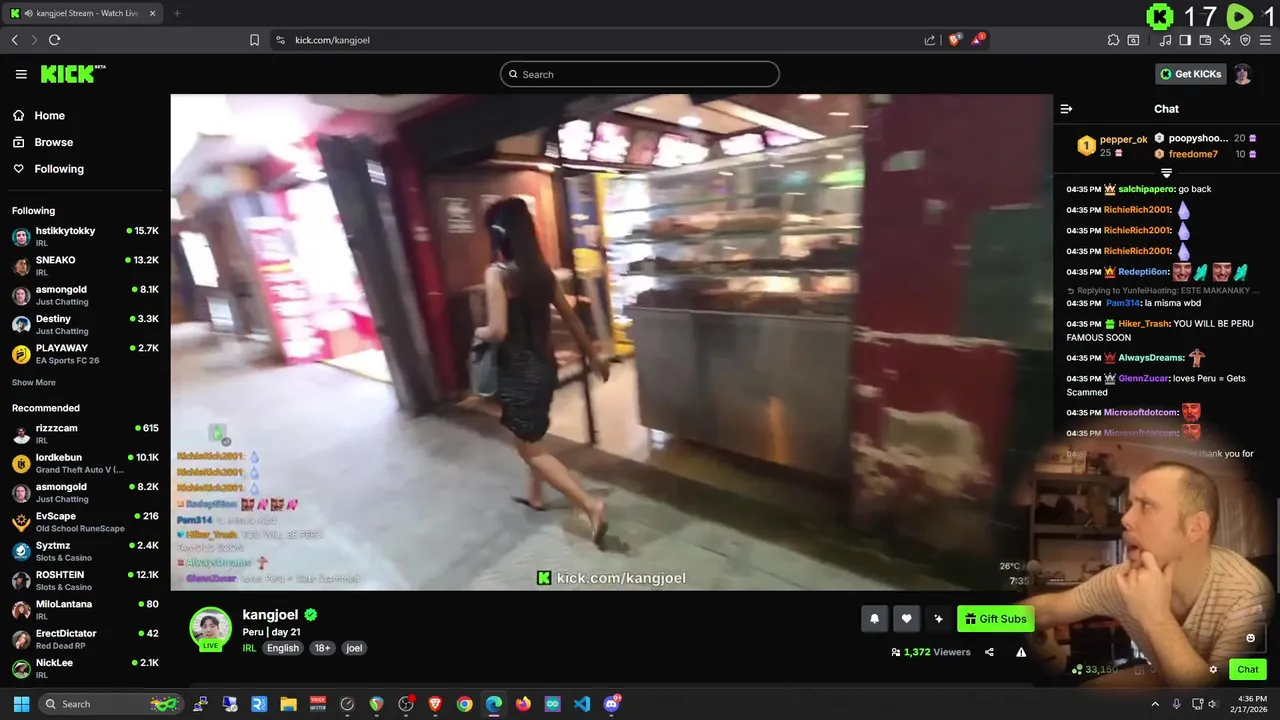Click the browser address bar URL

point(332,40)
